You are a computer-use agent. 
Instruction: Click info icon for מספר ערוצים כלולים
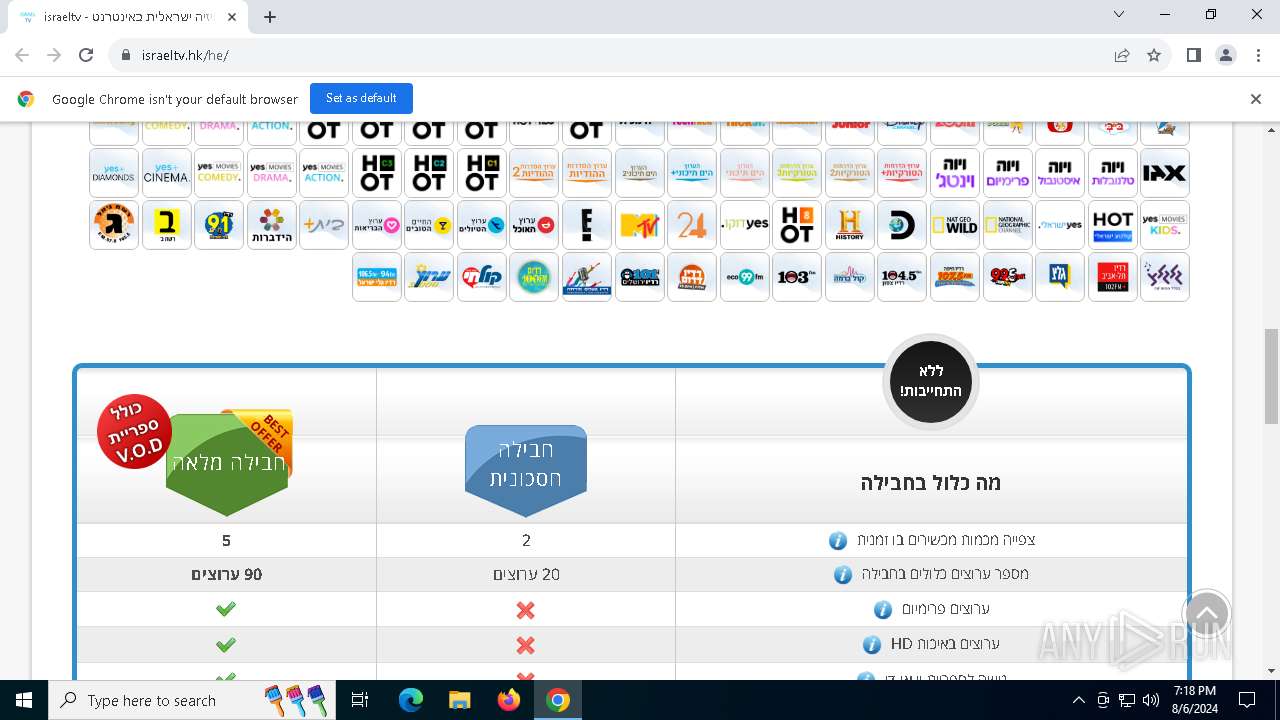coord(843,574)
